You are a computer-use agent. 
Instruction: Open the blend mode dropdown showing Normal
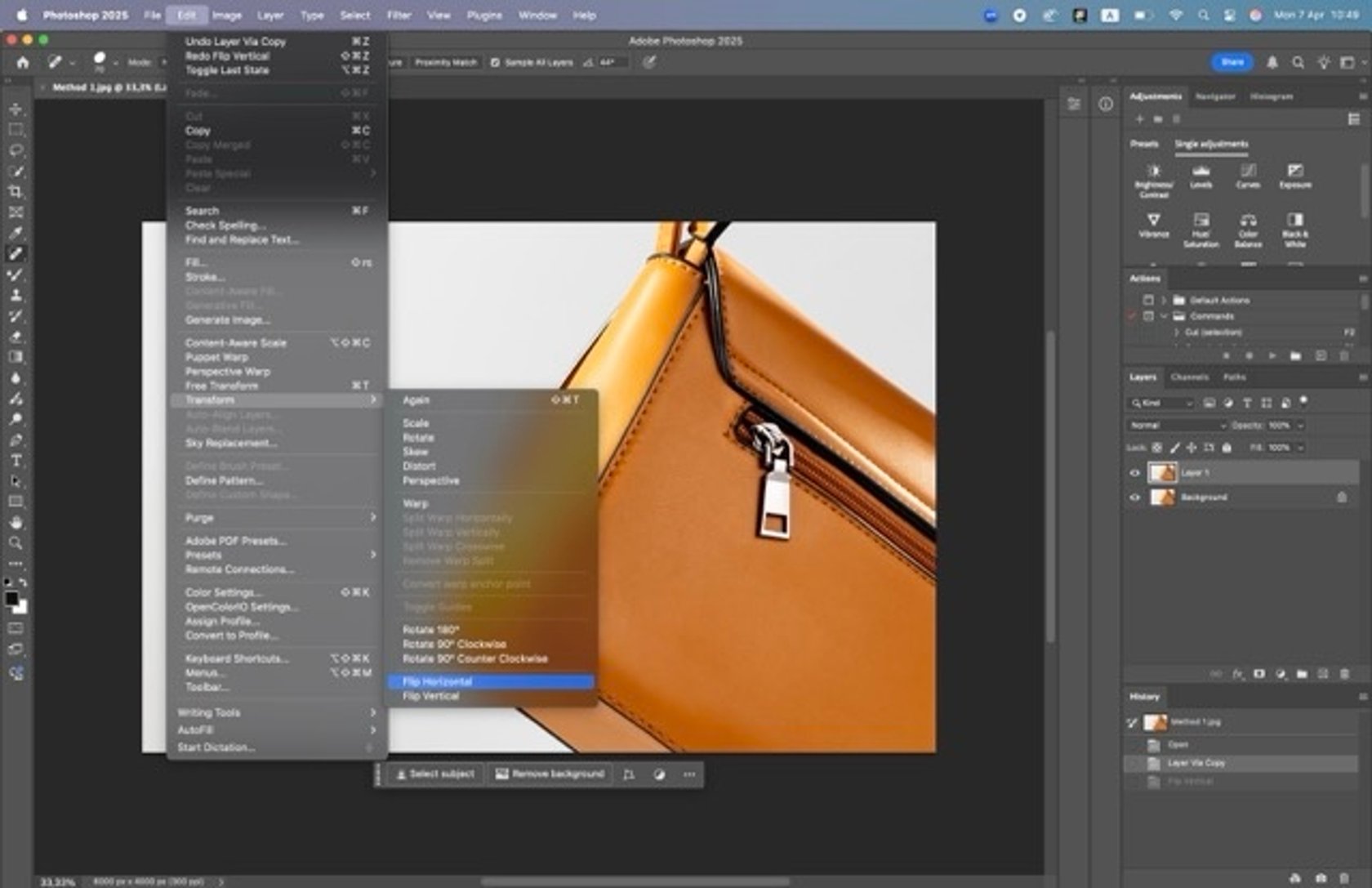coord(1176,425)
